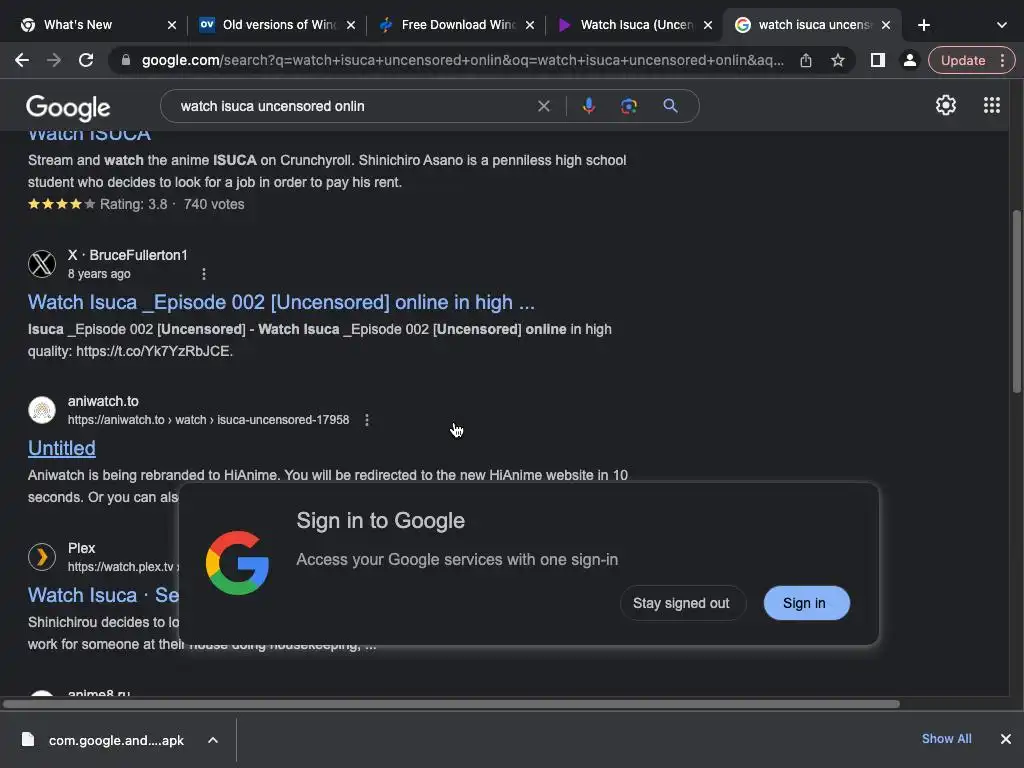The width and height of the screenshot is (1024, 768).
Task: Expand the tab search chevron
Action: click(1001, 25)
